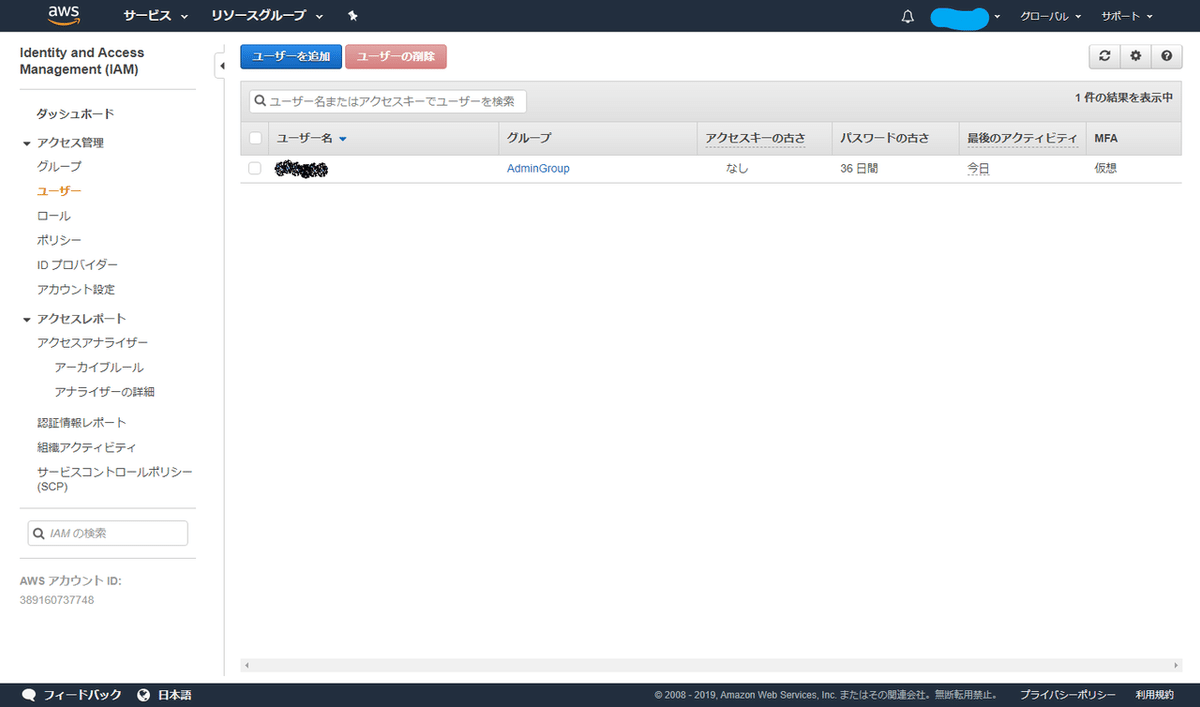
Task: Click the ユーザーを追加 button
Action: tap(291, 57)
